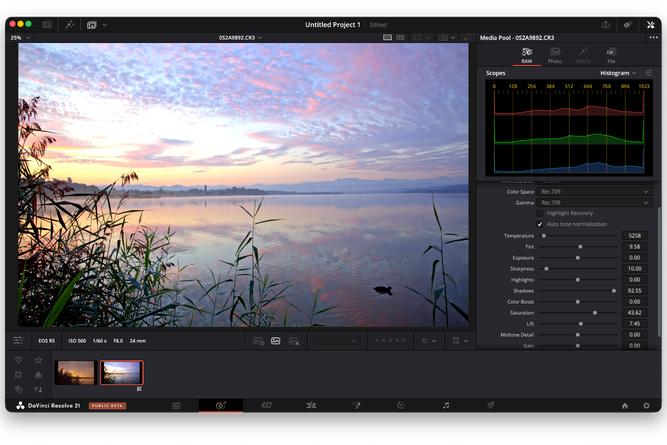Open the Gamma Rec.709 dropdown
Viewport: 667px width, 445px height.
tap(594, 202)
